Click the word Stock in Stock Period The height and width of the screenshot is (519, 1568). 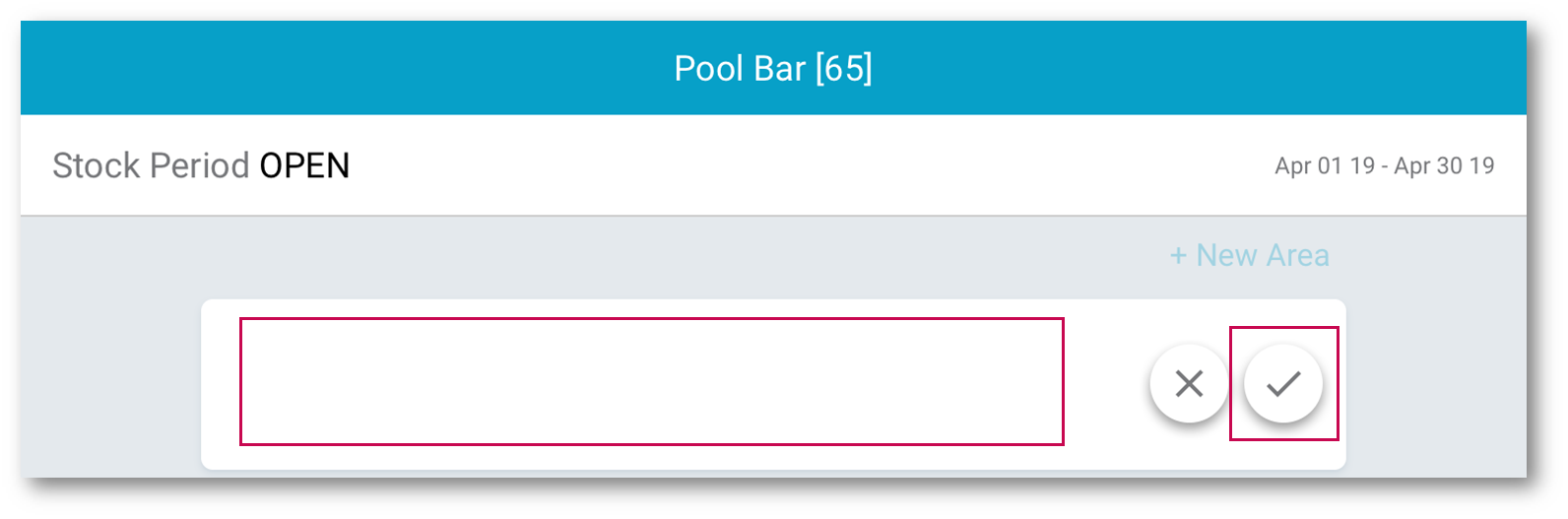click(x=97, y=165)
